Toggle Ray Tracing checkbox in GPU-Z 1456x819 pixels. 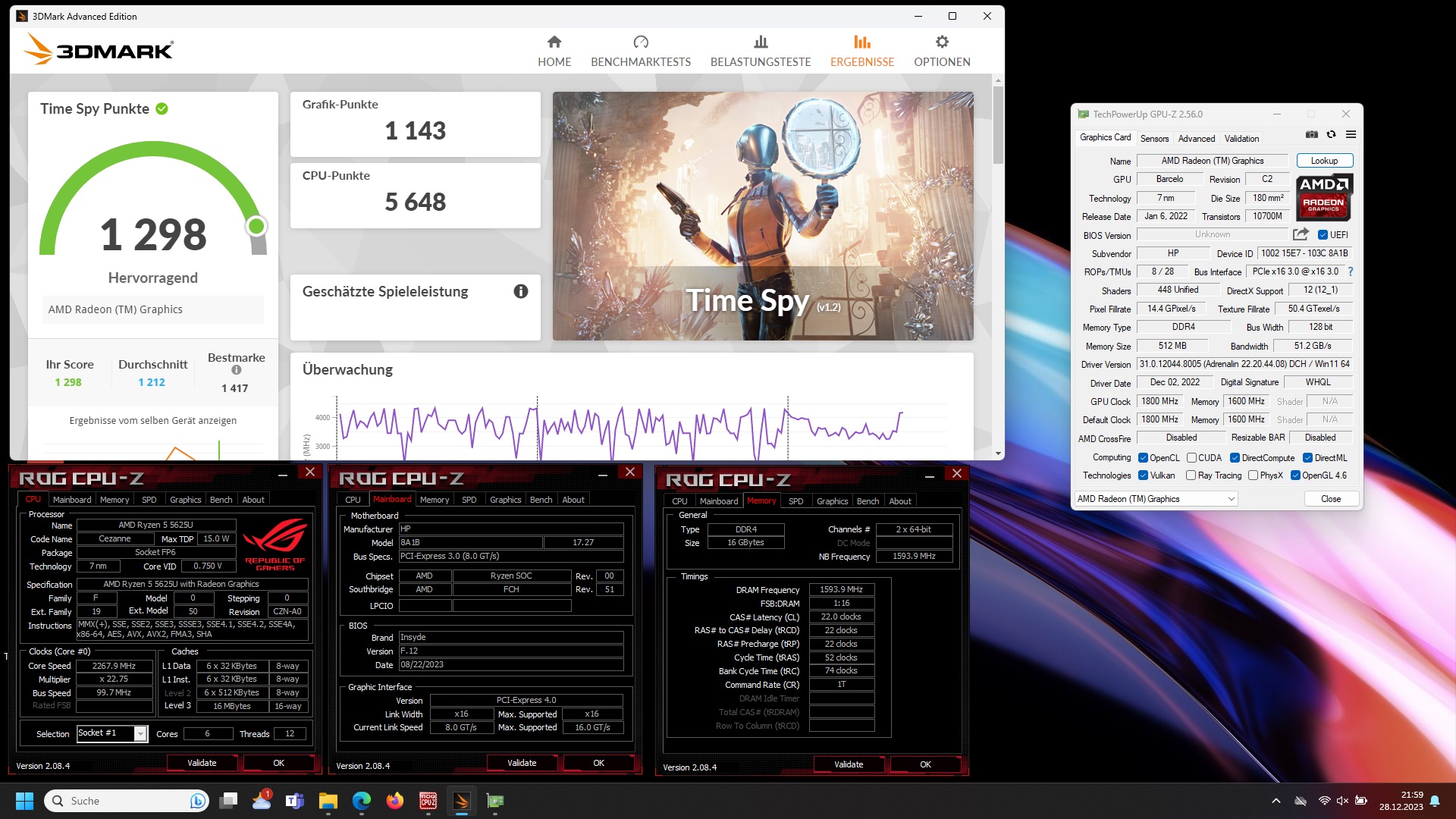coord(1191,475)
